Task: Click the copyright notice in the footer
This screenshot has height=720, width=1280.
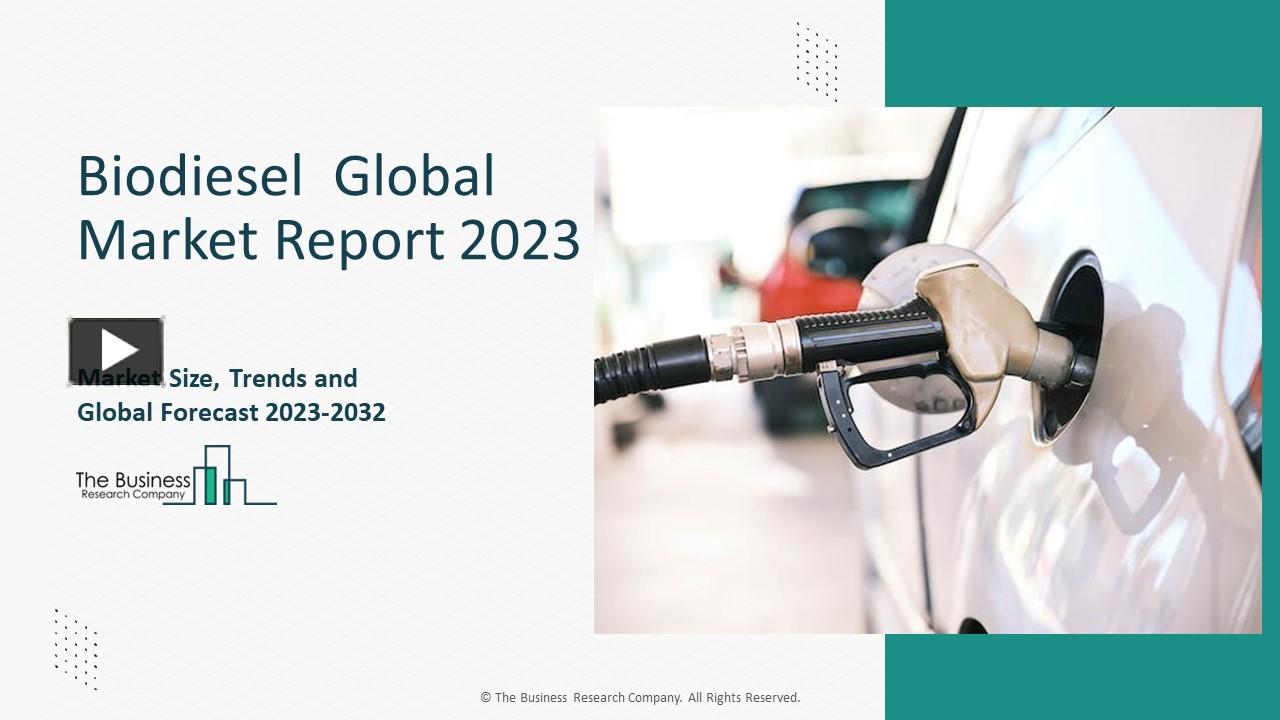Action: (640, 697)
